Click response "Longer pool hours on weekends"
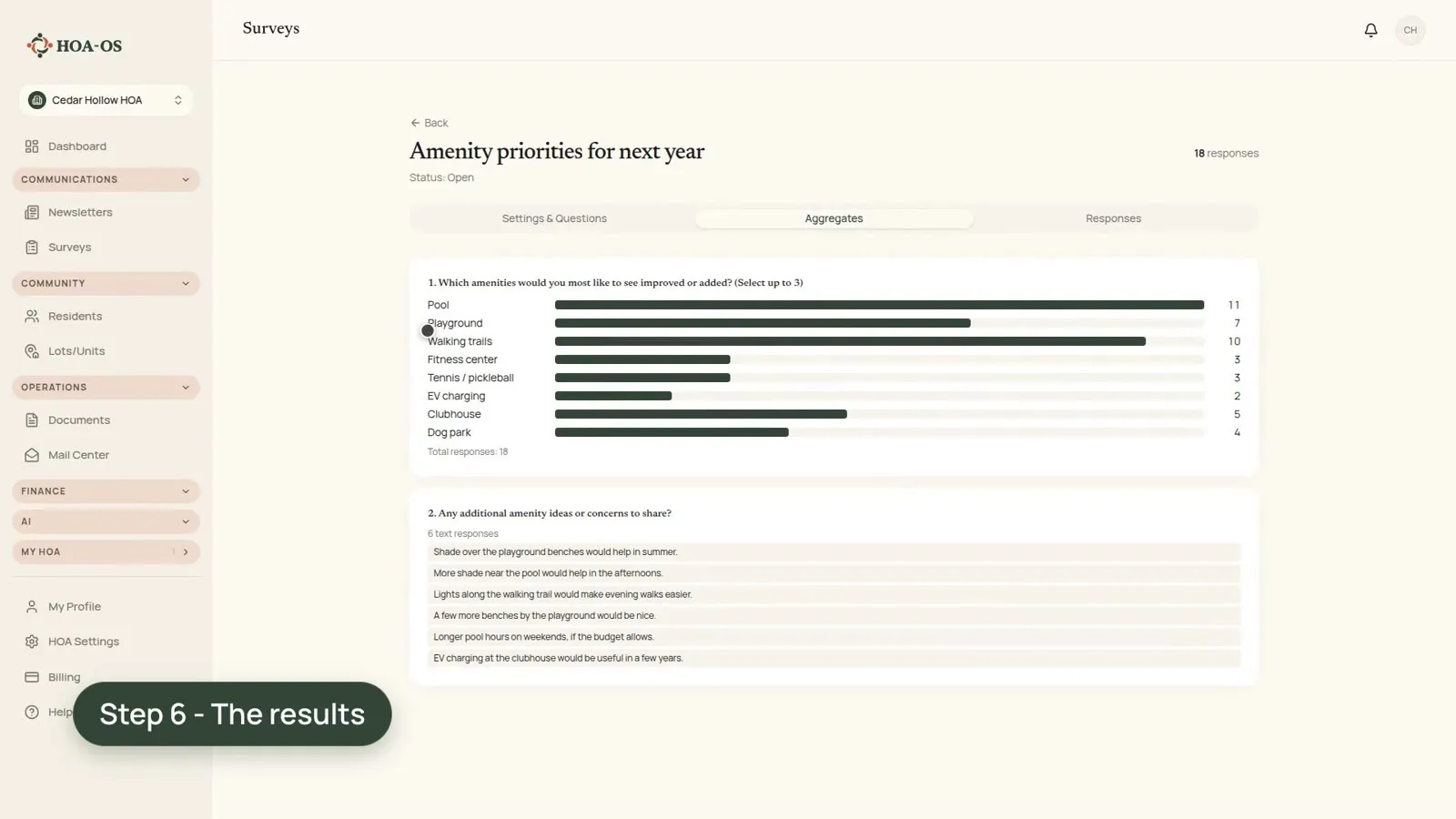This screenshot has width=1456, height=819. tap(834, 637)
